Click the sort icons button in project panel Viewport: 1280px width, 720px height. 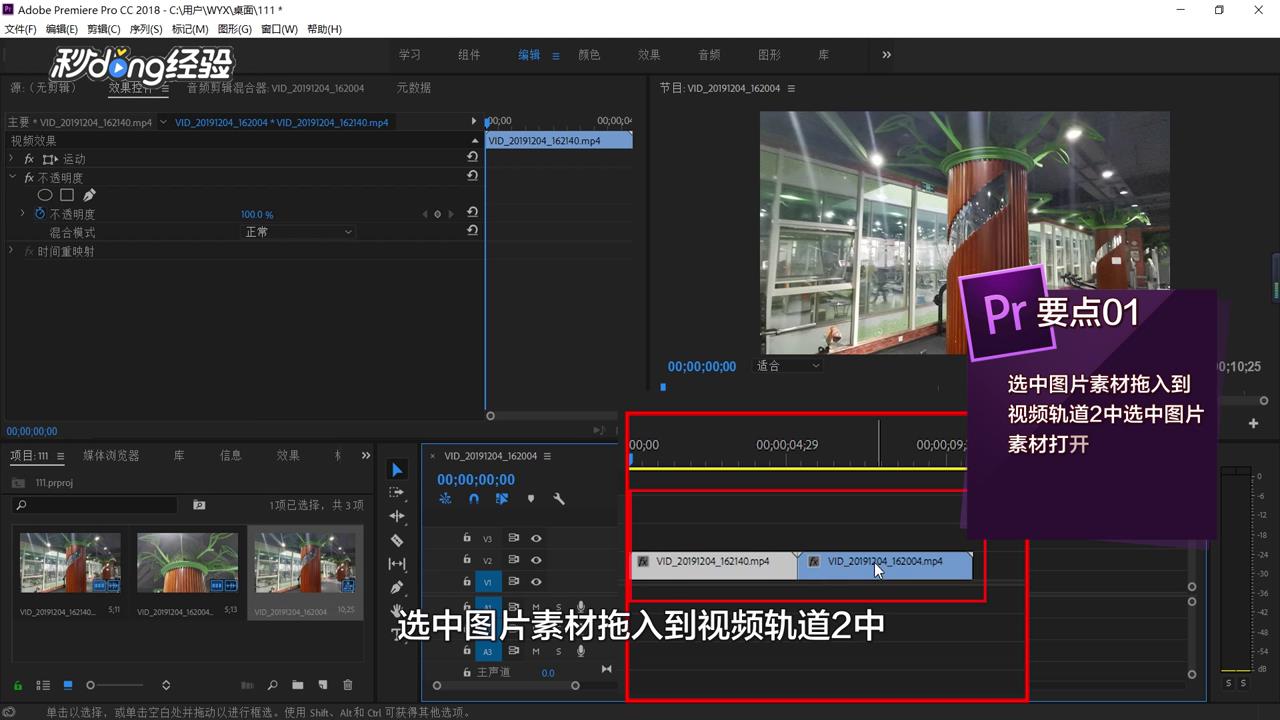166,685
